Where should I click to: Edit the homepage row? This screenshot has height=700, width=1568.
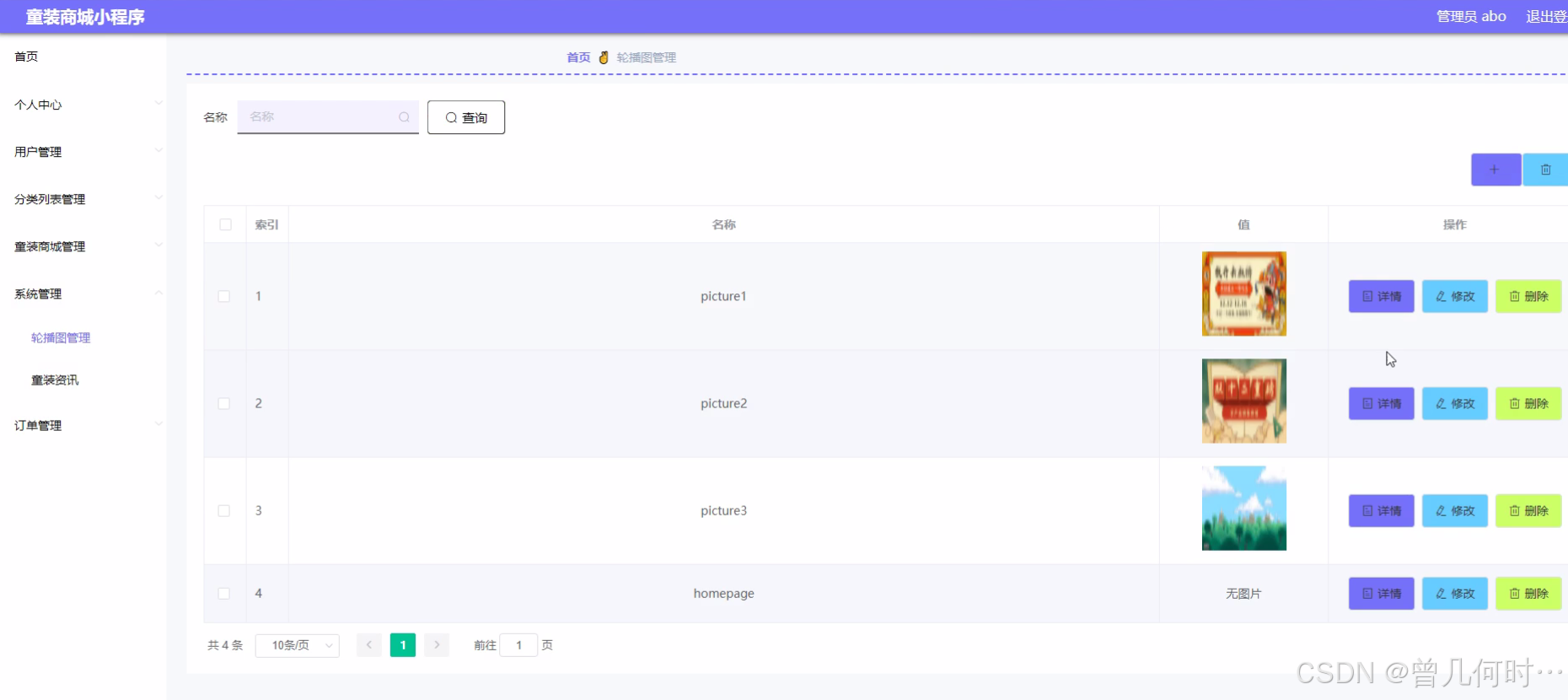[x=1454, y=593]
